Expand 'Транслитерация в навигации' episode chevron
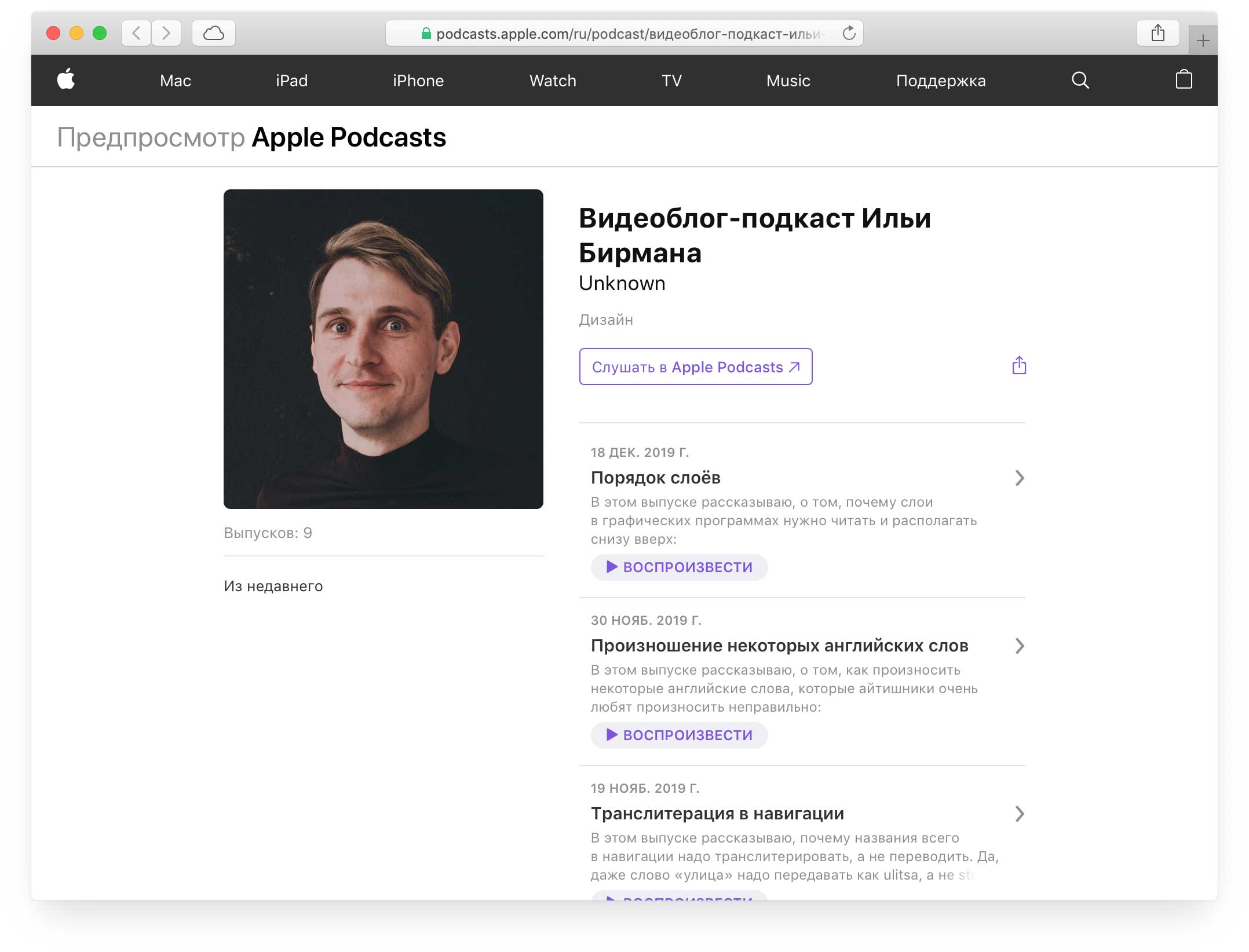 pyautogui.click(x=1020, y=814)
